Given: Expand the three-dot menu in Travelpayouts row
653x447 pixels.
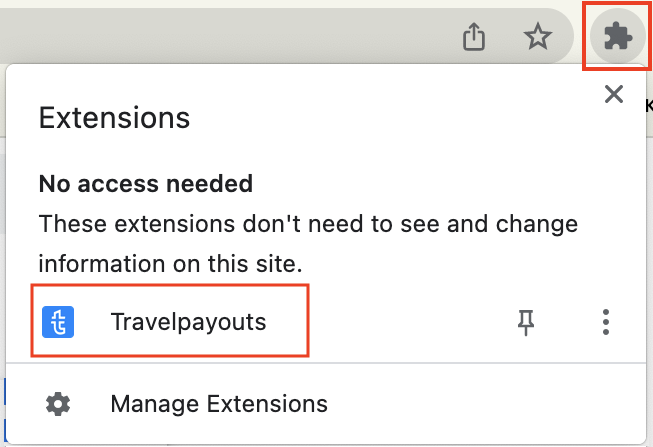Looking at the screenshot, I should tap(606, 322).
